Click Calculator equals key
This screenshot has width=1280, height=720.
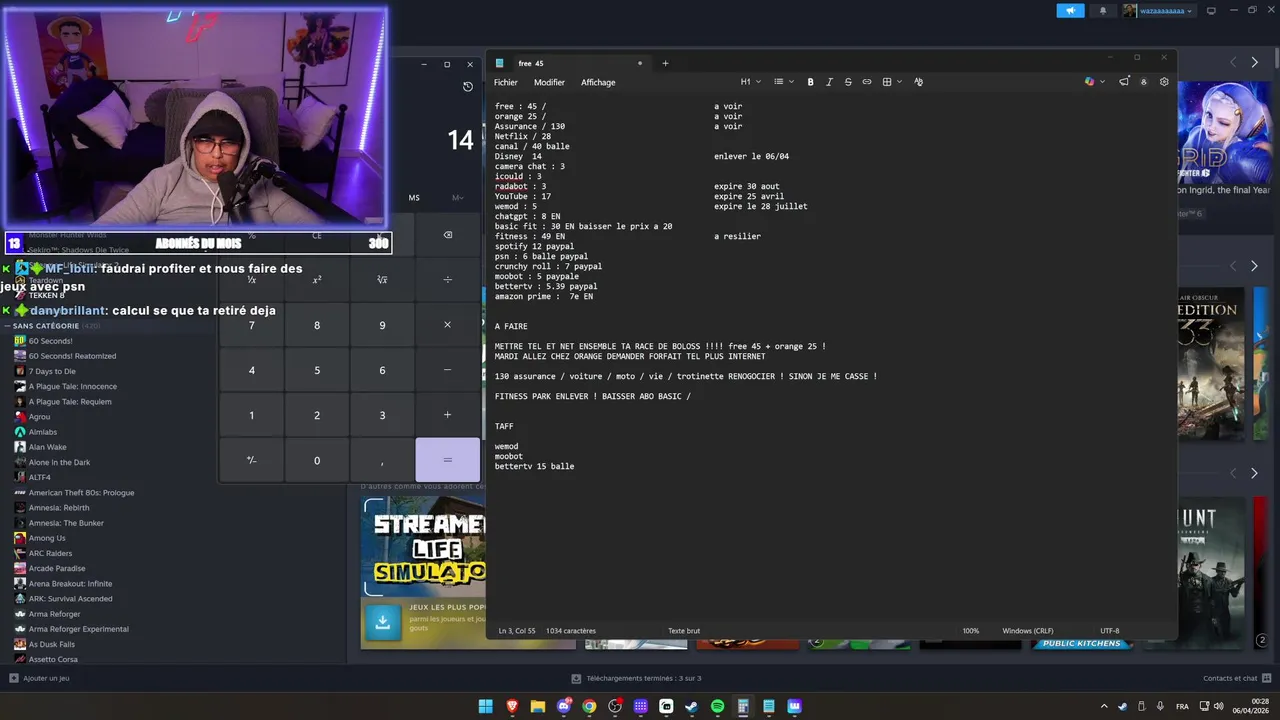pyautogui.click(x=447, y=460)
